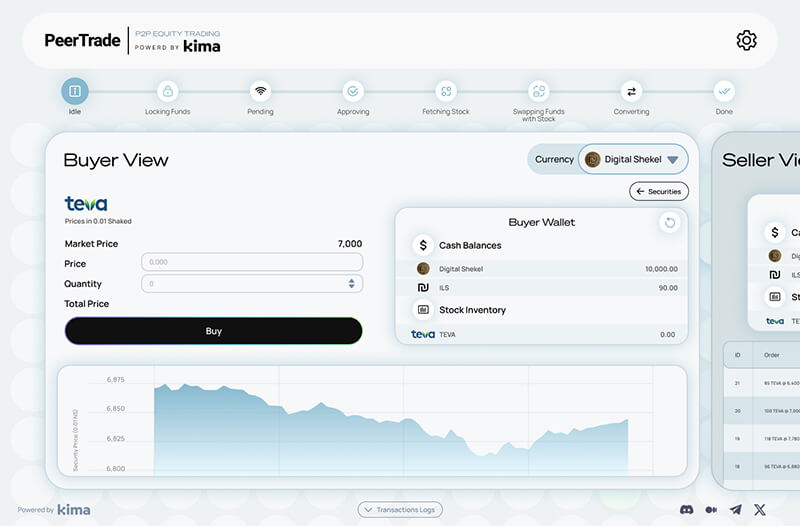800x526 pixels.
Task: Click the teva logo in Stock Inventory row
Action: point(423,334)
